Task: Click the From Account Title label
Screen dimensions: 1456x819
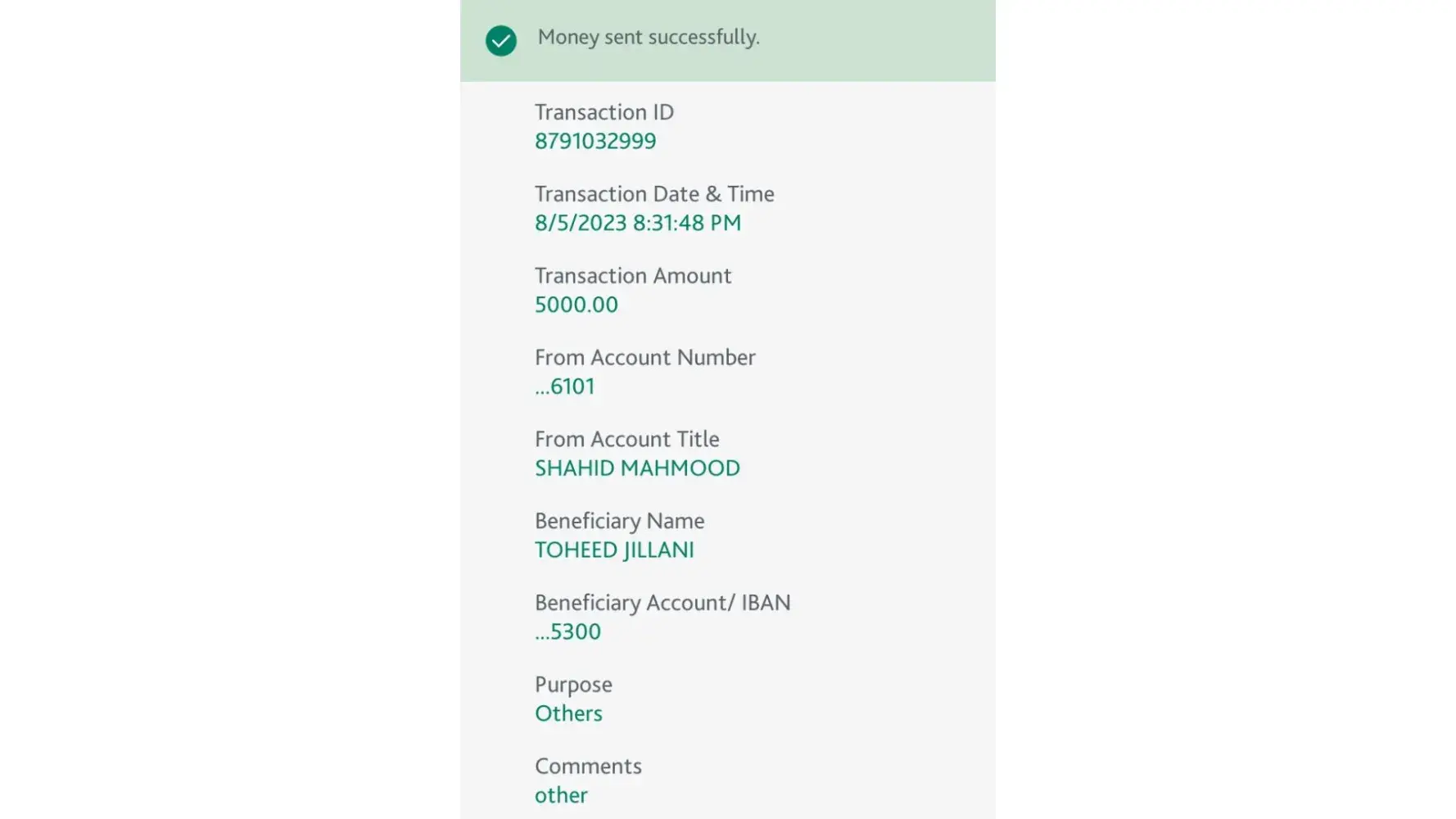Action: click(x=627, y=440)
